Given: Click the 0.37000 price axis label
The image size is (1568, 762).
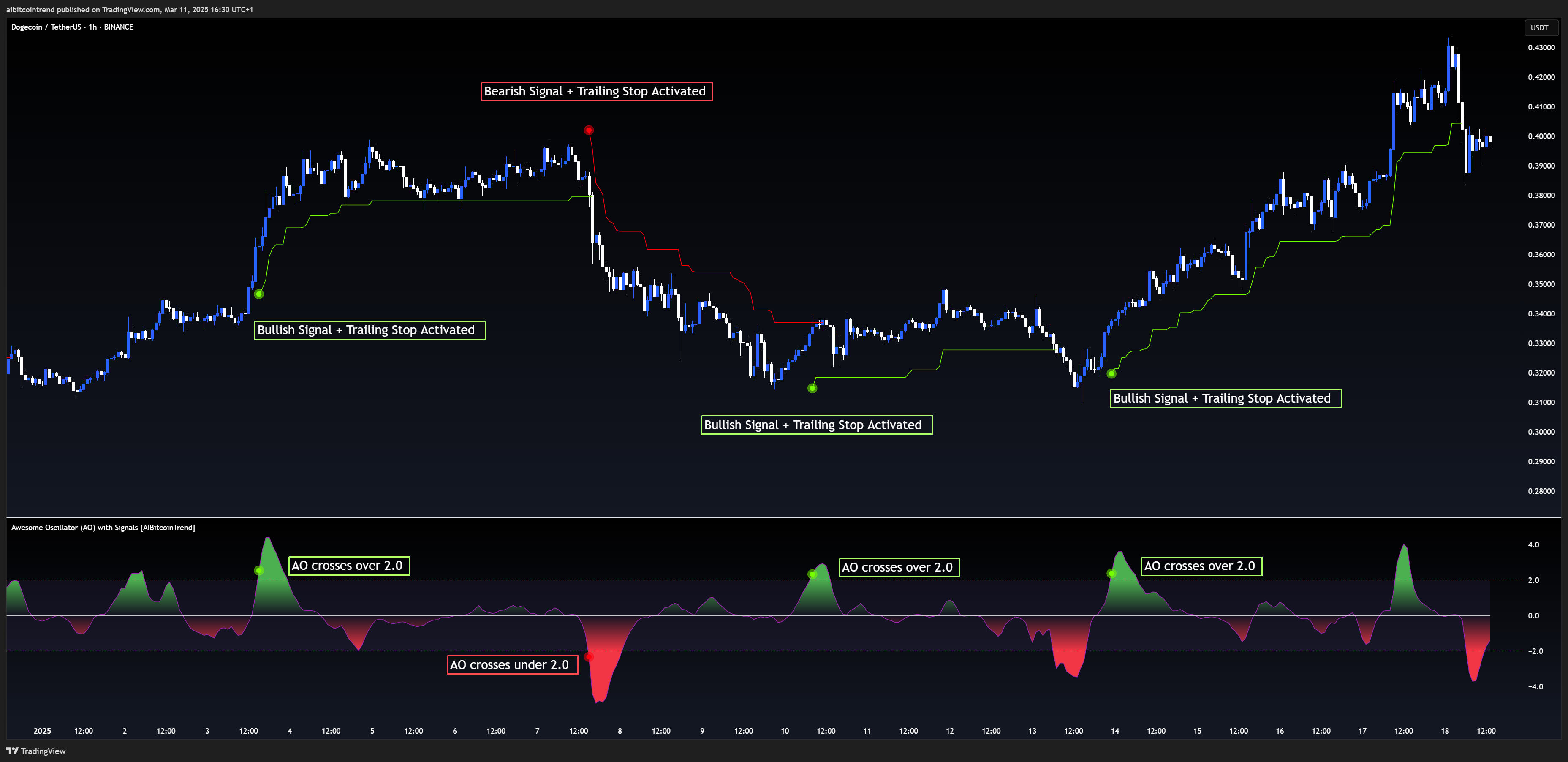Looking at the screenshot, I should (x=1541, y=225).
